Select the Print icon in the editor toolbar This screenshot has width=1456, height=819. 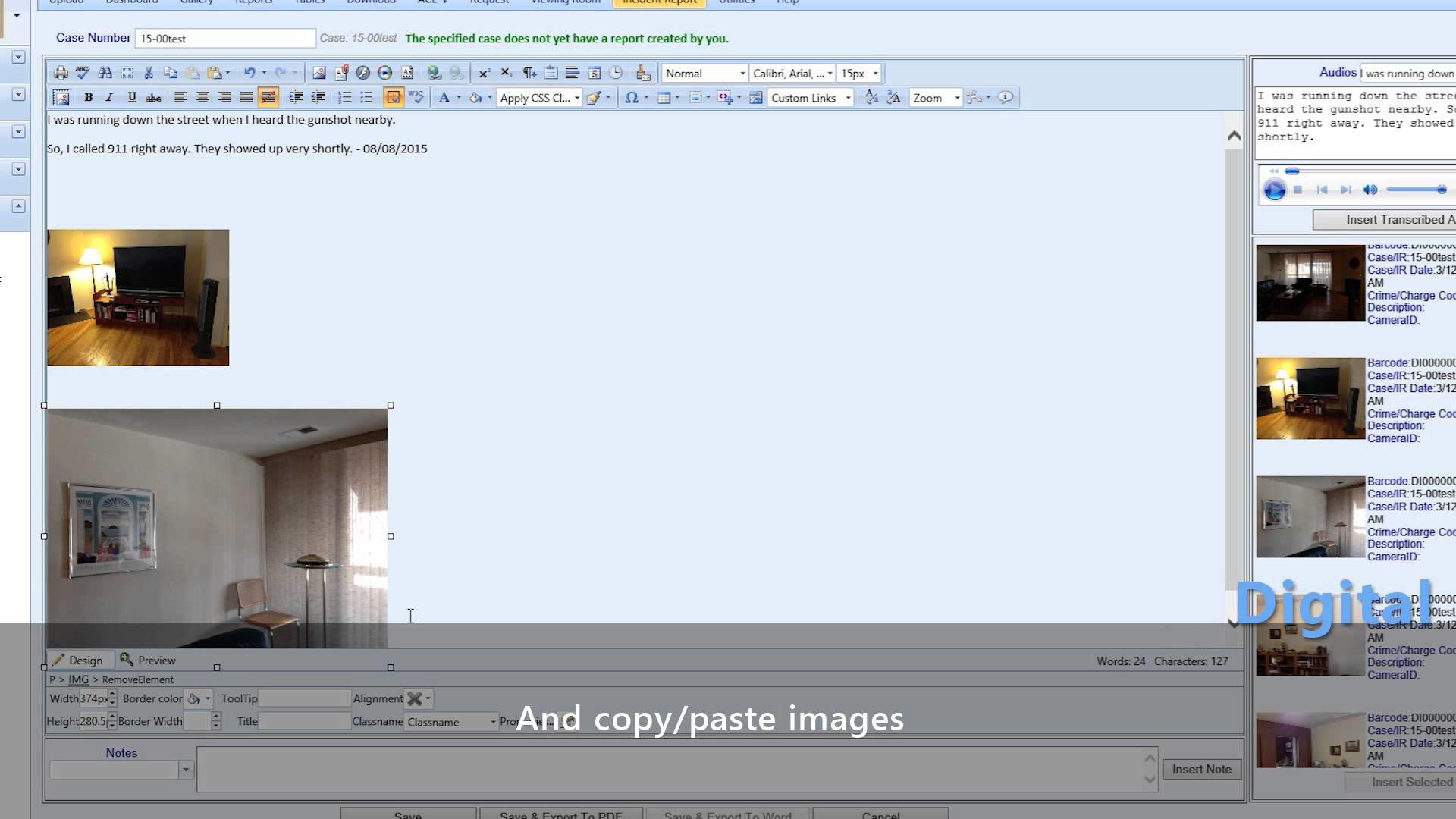61,72
